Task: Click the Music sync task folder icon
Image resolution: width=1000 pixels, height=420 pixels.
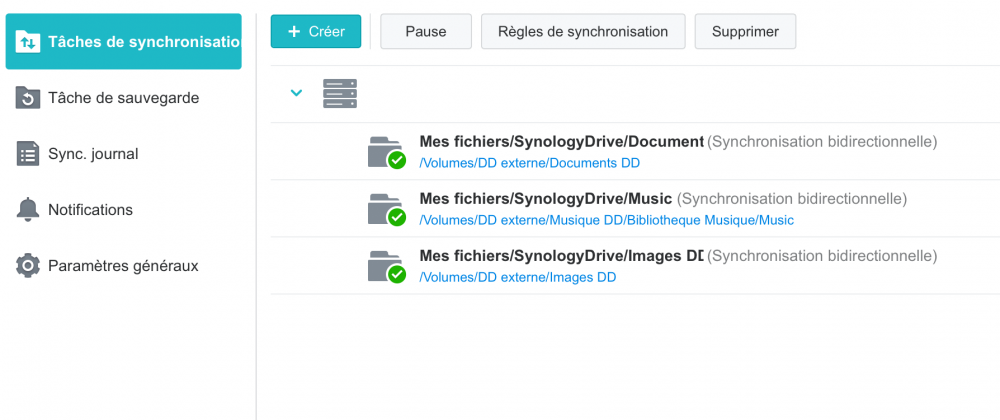Action: point(385,209)
